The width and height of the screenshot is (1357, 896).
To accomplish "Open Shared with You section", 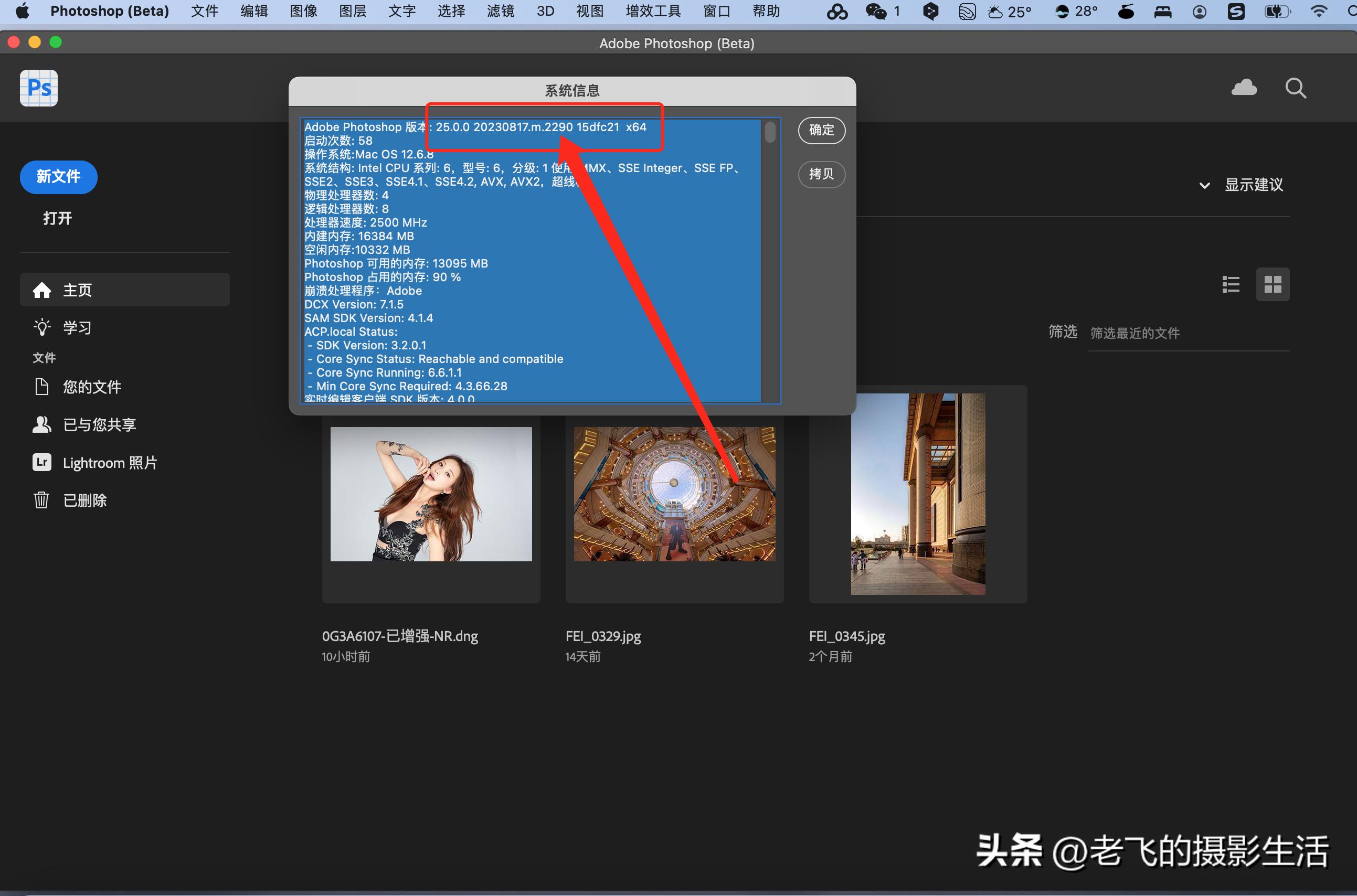I will [x=99, y=424].
